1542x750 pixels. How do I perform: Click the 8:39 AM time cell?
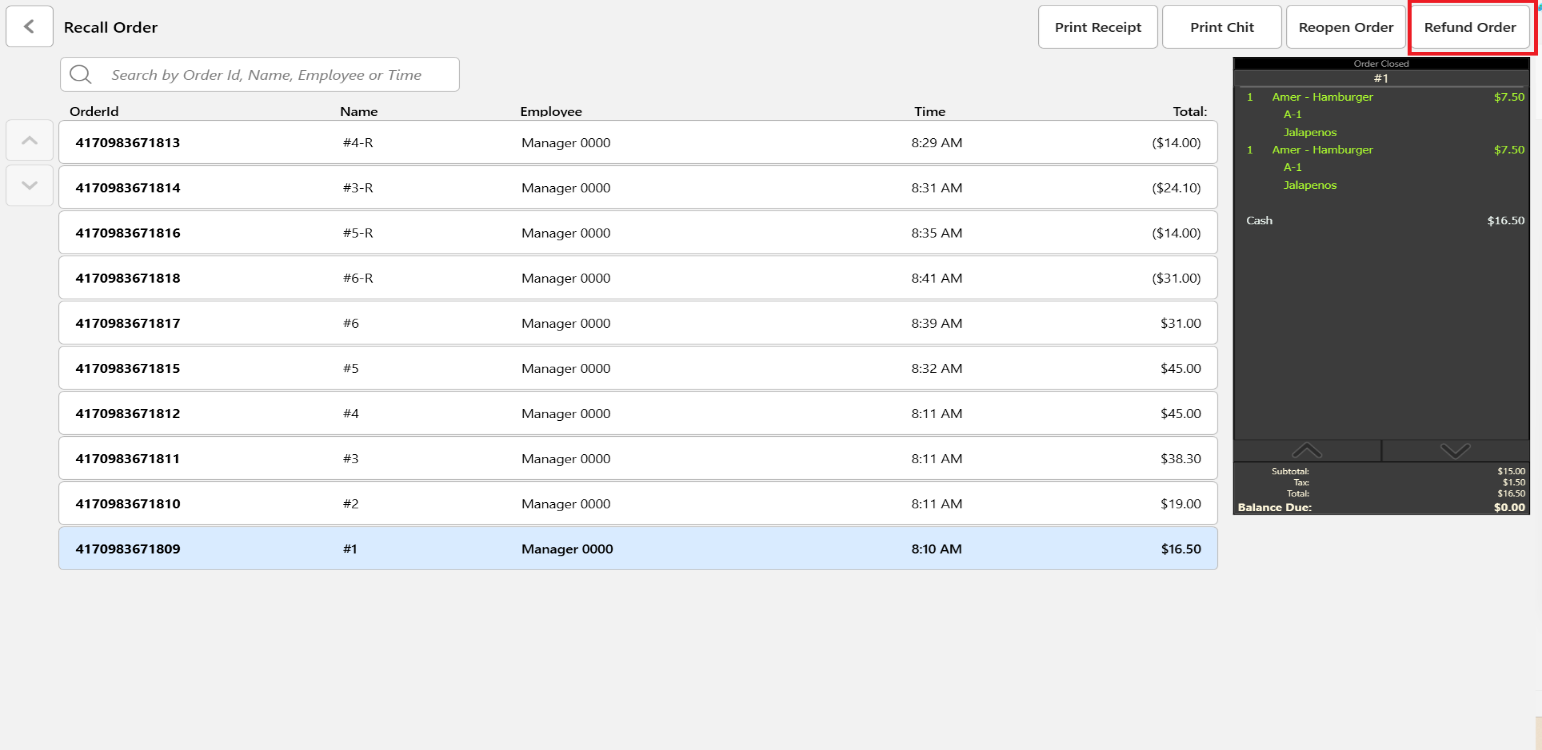[937, 324]
